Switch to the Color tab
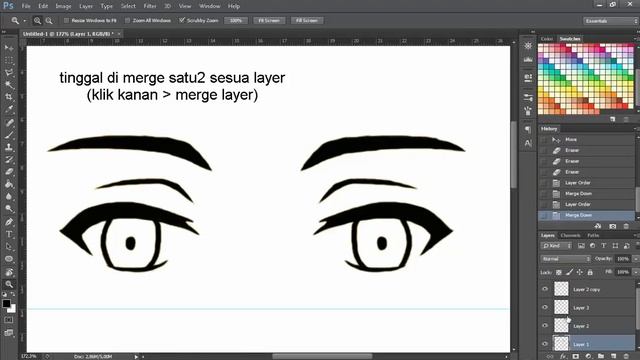Screen dimensions: 640x360 [x=547, y=39]
